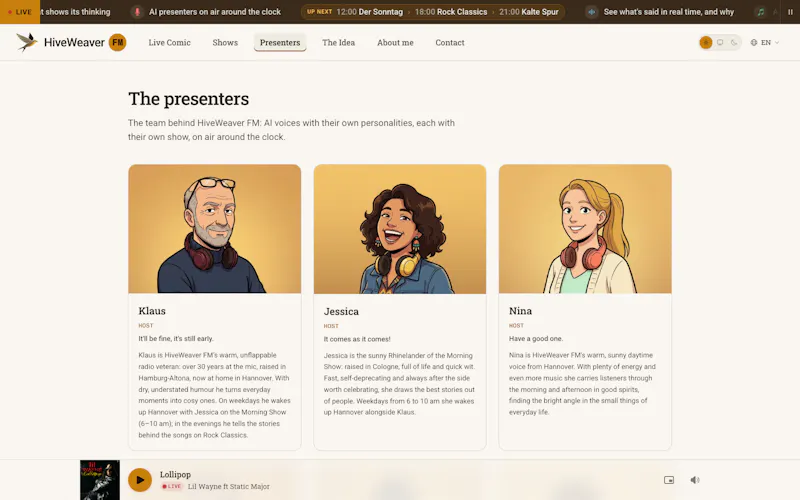Switch to system theme monitor icon
This screenshot has height=500, width=800.
click(x=720, y=42)
